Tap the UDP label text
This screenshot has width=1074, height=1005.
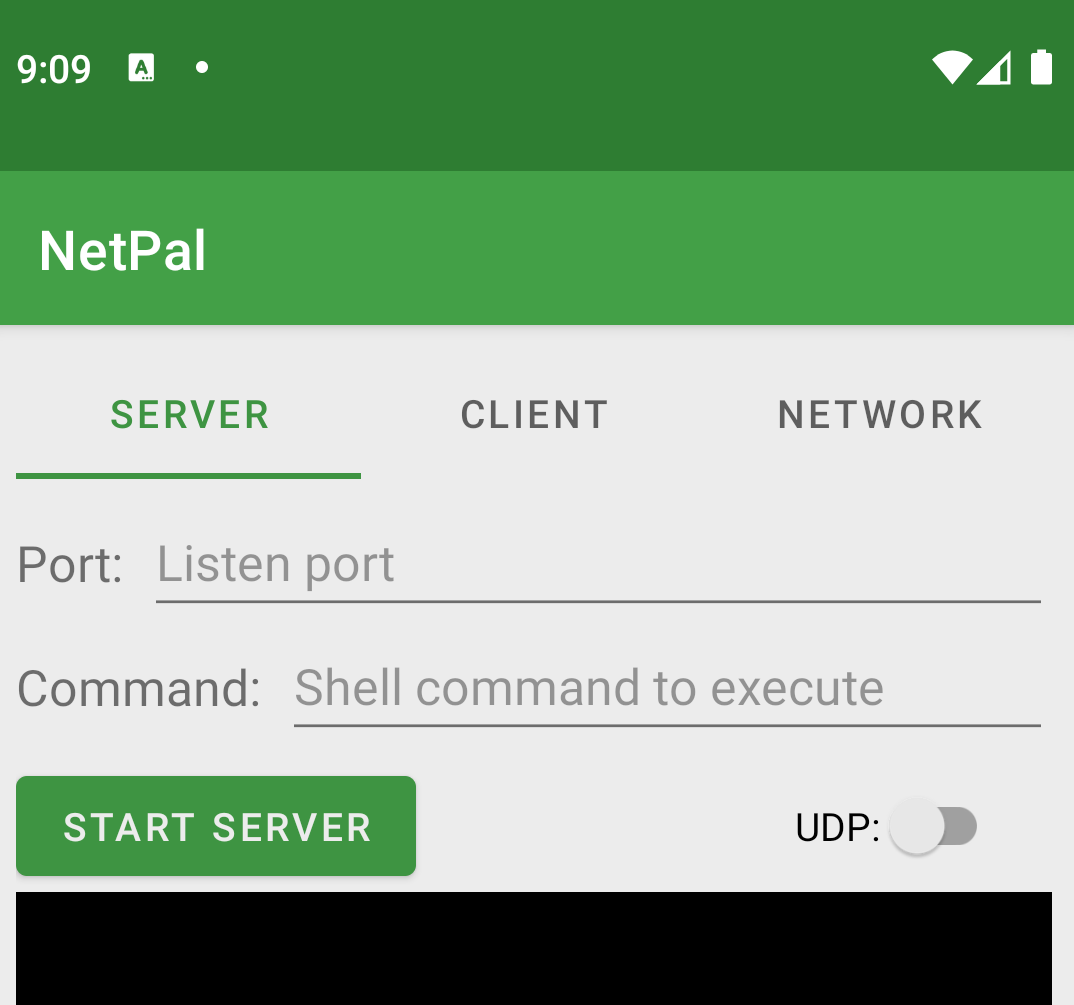click(x=837, y=827)
